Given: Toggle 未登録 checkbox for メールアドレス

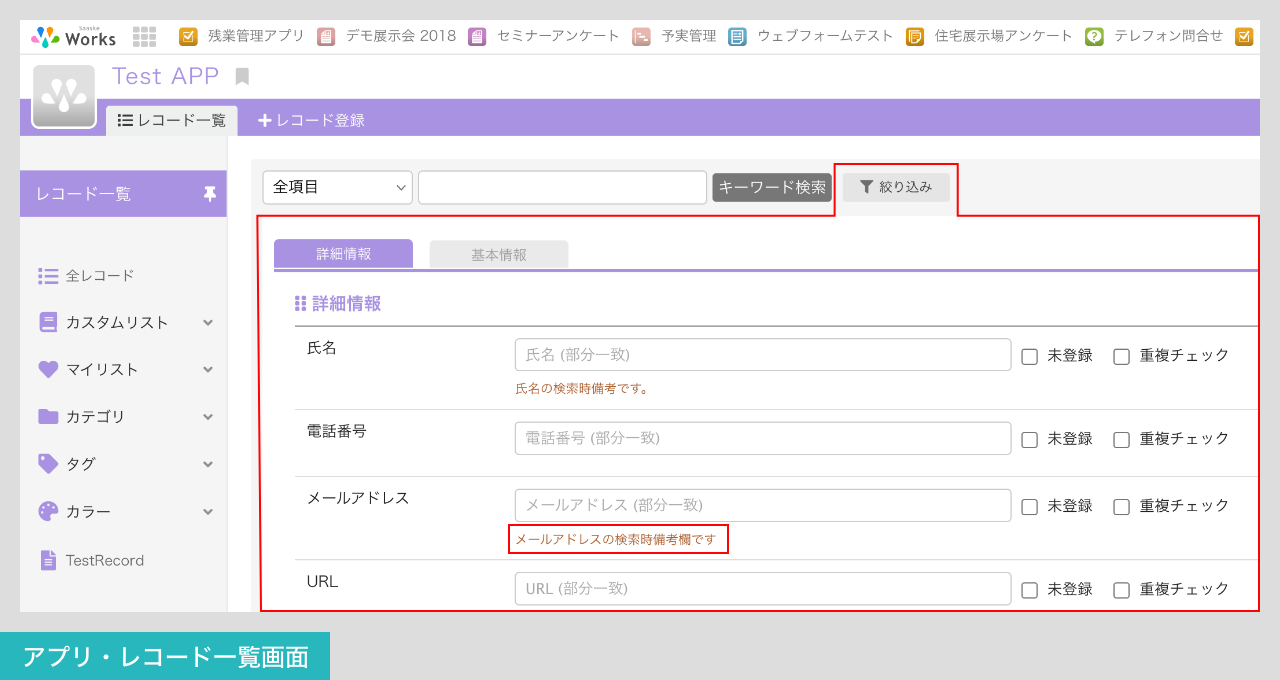Looking at the screenshot, I should point(1029,506).
